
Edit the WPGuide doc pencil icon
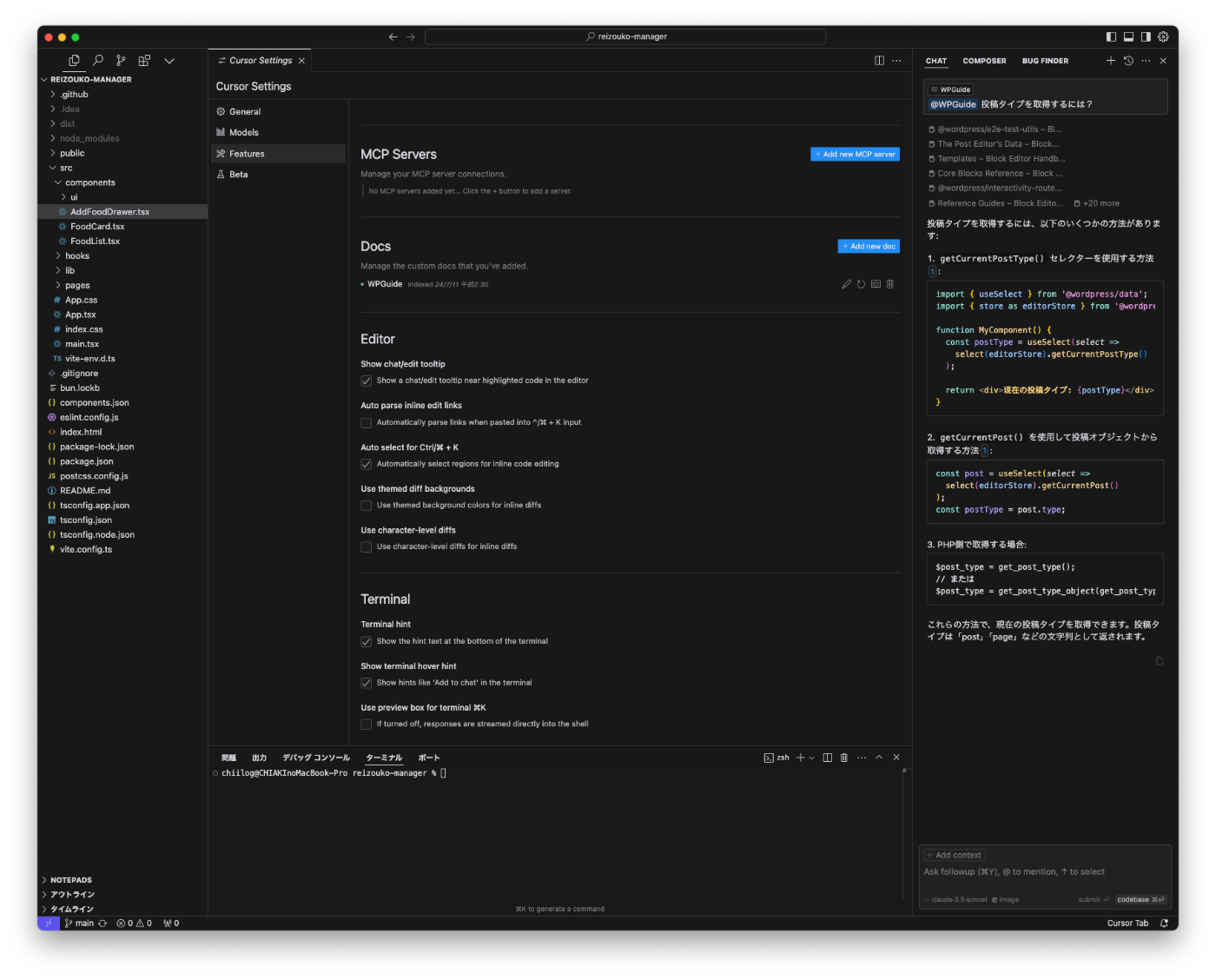pyautogui.click(x=846, y=284)
